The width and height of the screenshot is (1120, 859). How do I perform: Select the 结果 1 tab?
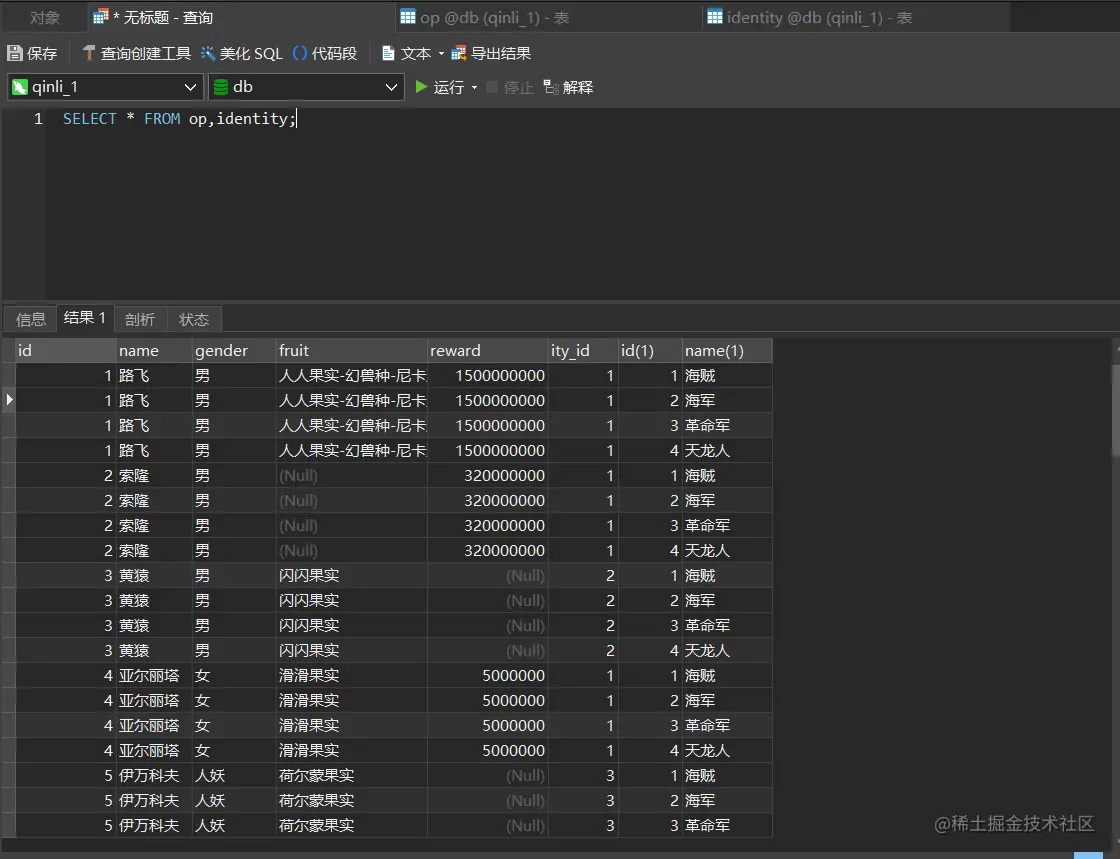coord(85,318)
